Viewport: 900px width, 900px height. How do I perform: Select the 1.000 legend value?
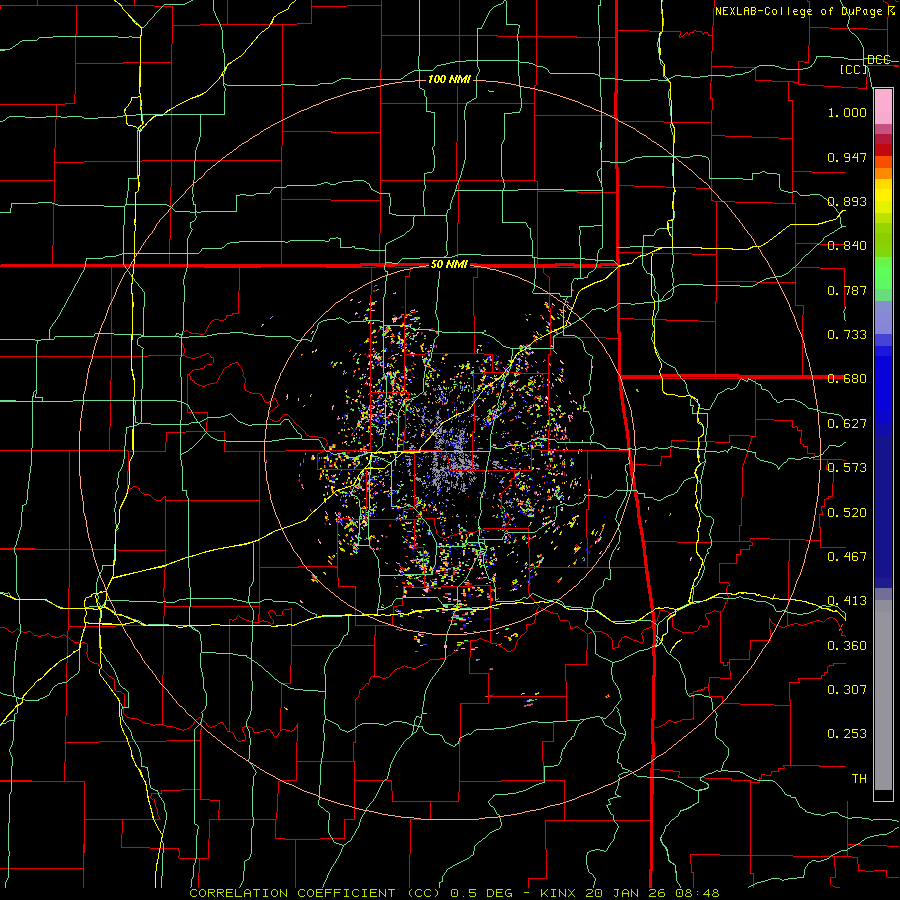[847, 112]
